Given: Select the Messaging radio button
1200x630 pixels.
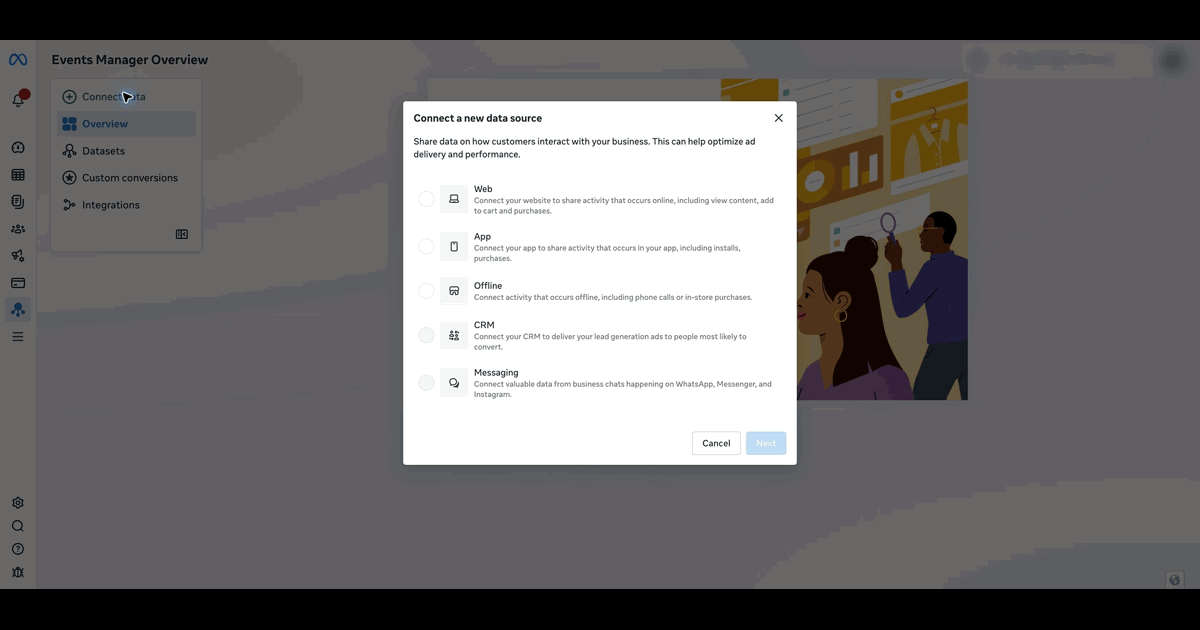Looking at the screenshot, I should pos(426,383).
